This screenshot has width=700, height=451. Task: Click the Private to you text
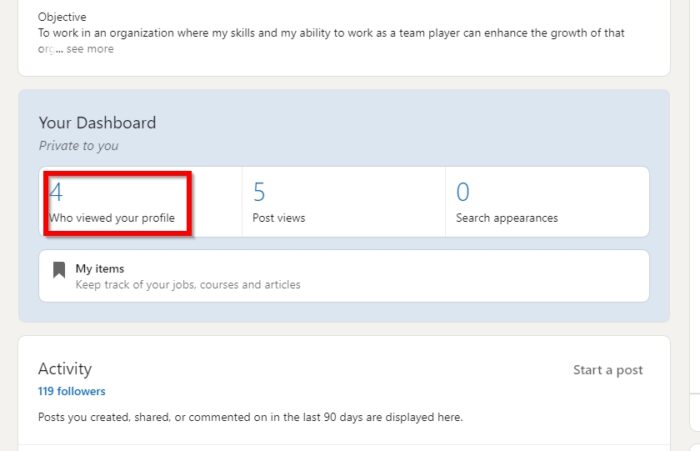click(x=79, y=146)
